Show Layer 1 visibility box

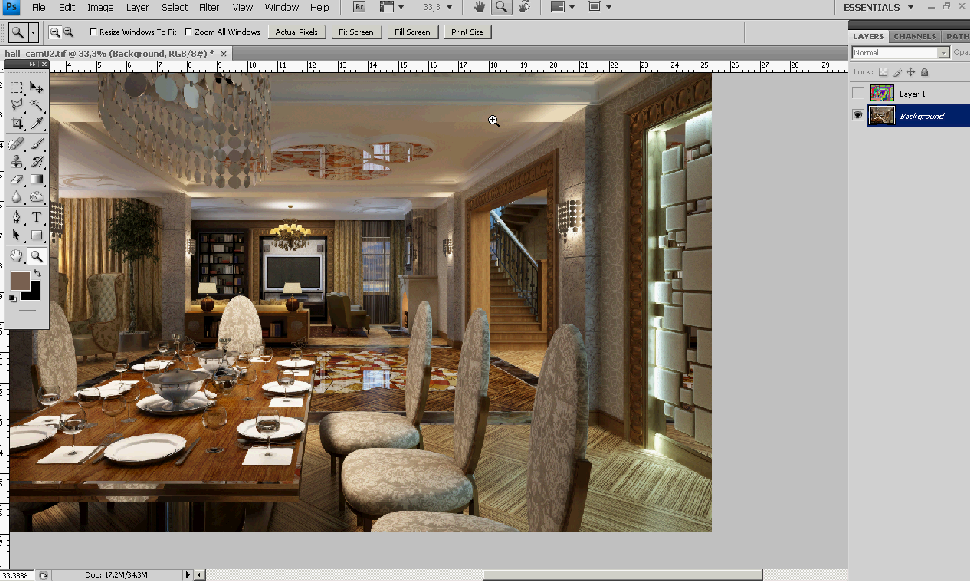tap(857, 93)
